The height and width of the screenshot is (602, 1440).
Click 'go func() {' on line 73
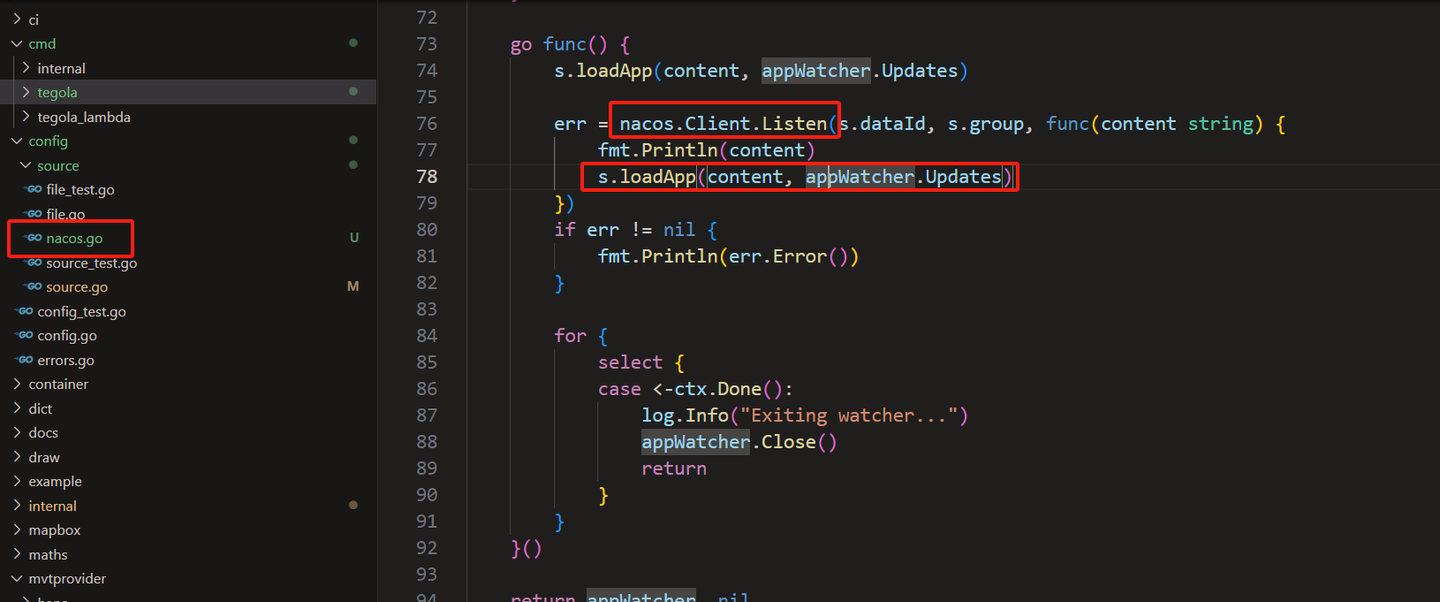click(x=570, y=44)
